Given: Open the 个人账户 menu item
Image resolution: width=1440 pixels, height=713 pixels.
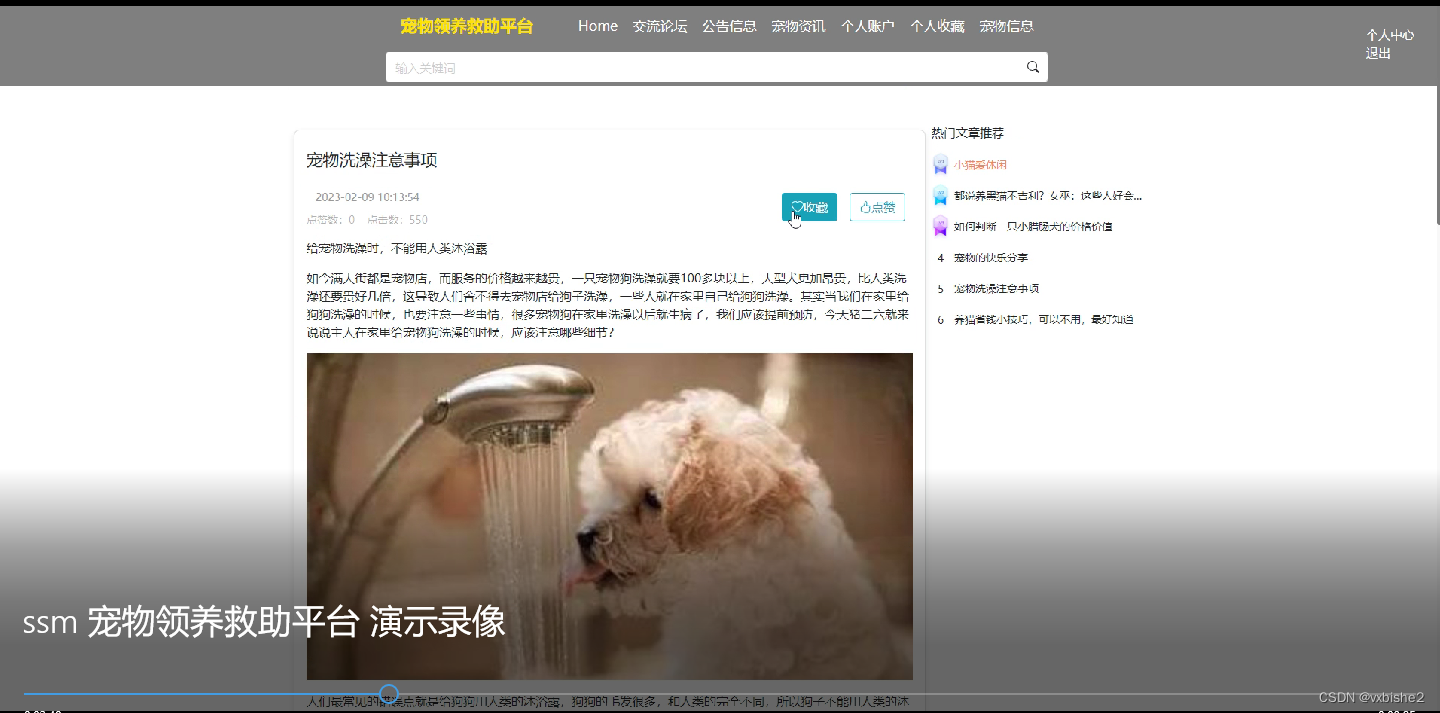Looking at the screenshot, I should pos(868,26).
